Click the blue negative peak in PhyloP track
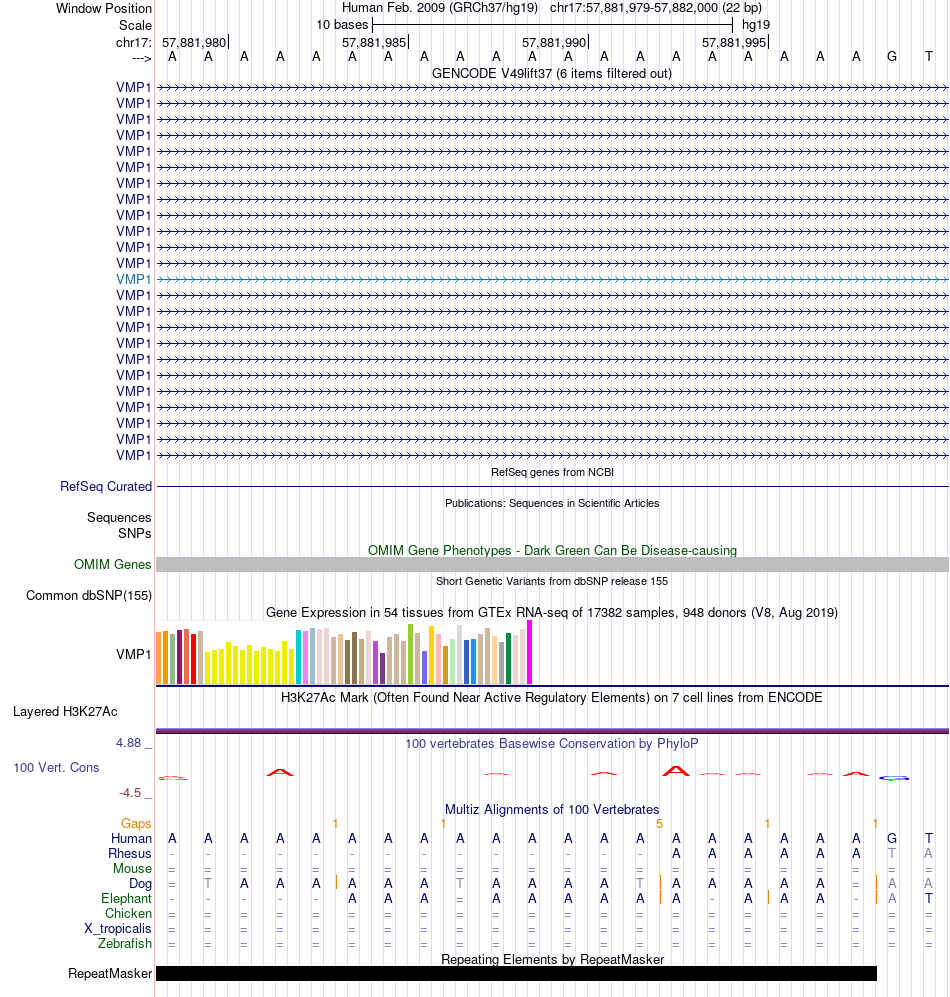Image resolution: width=950 pixels, height=997 pixels. [x=893, y=778]
